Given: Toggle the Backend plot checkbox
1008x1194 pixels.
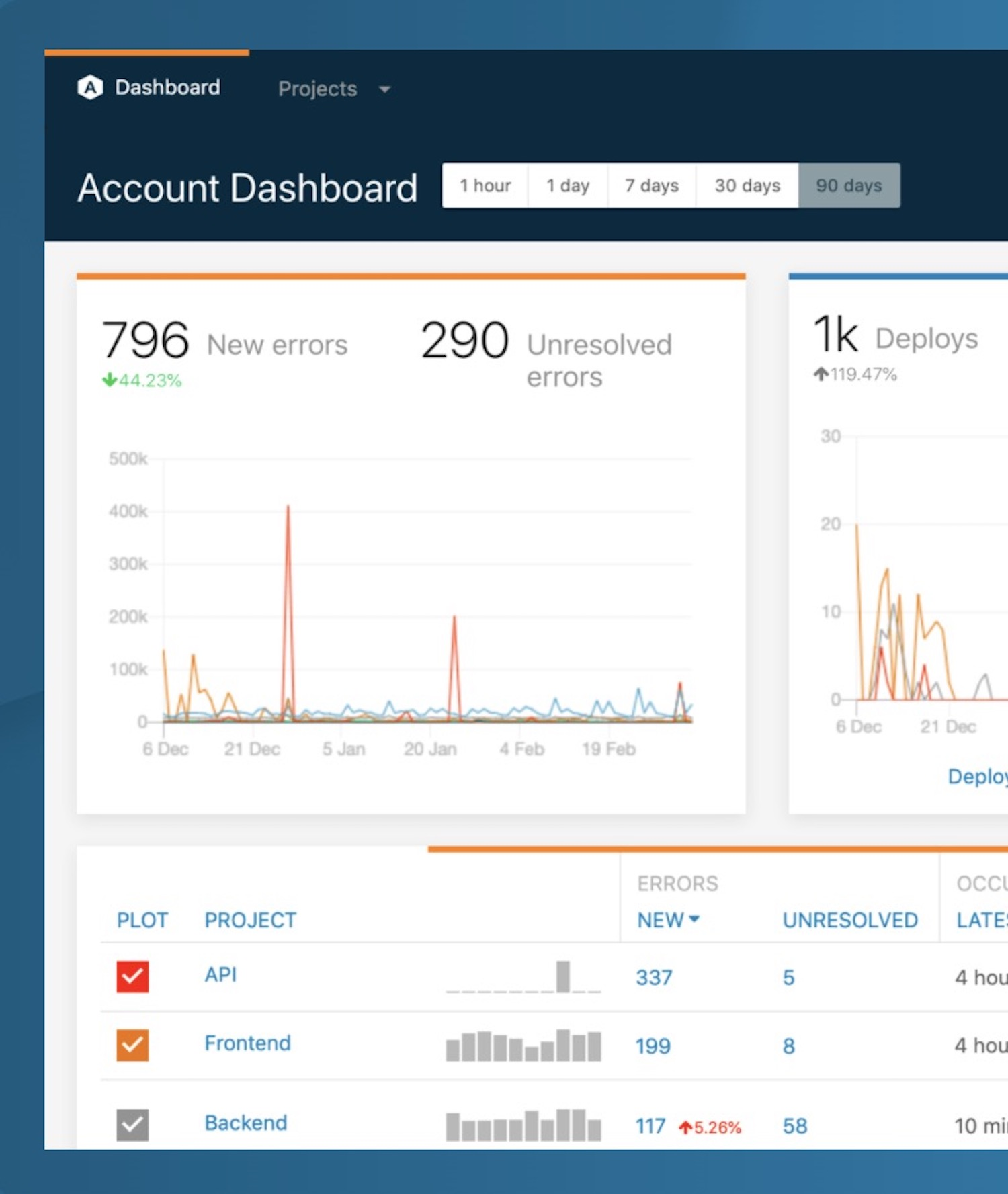Looking at the screenshot, I should [x=132, y=1125].
